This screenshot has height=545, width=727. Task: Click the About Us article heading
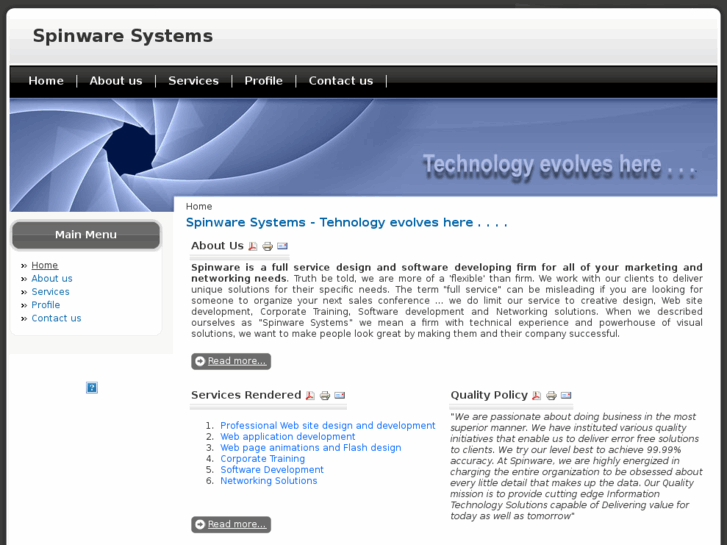pos(217,246)
